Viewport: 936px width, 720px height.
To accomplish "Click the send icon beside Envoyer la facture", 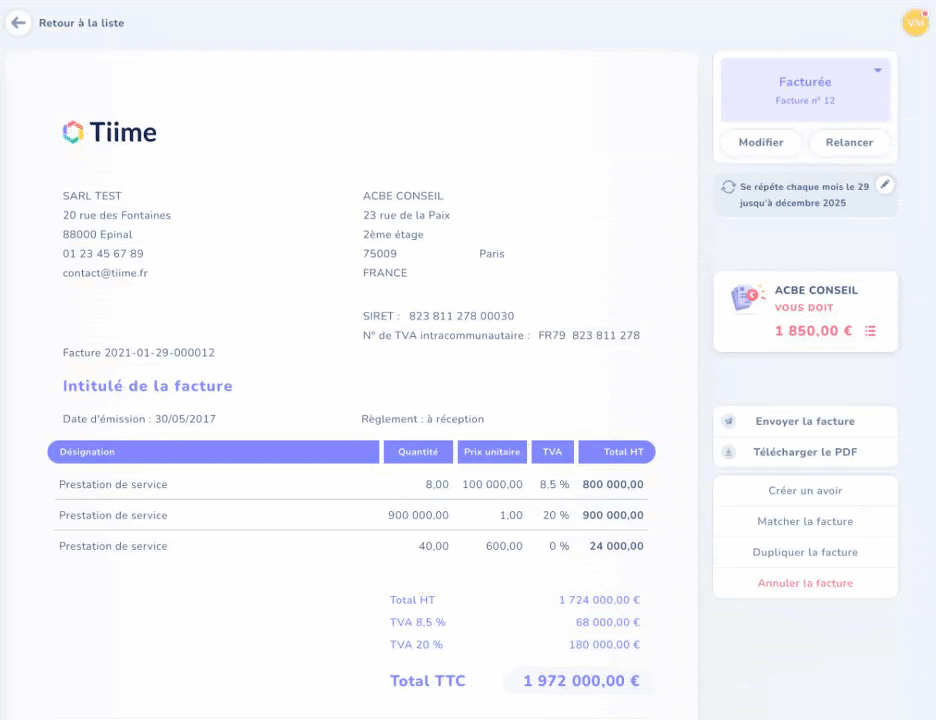I will coord(729,421).
